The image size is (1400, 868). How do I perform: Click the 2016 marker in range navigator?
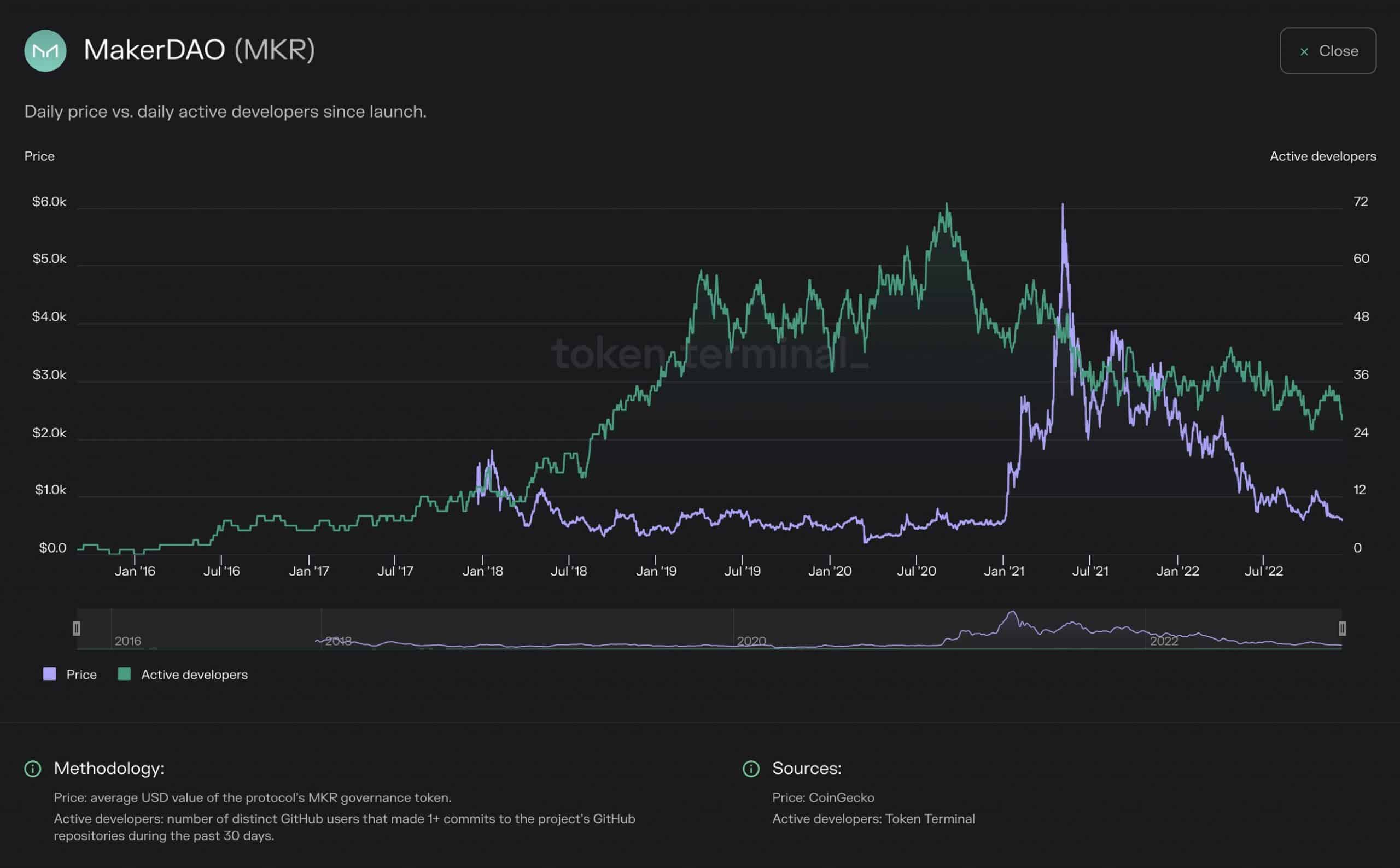tap(127, 641)
